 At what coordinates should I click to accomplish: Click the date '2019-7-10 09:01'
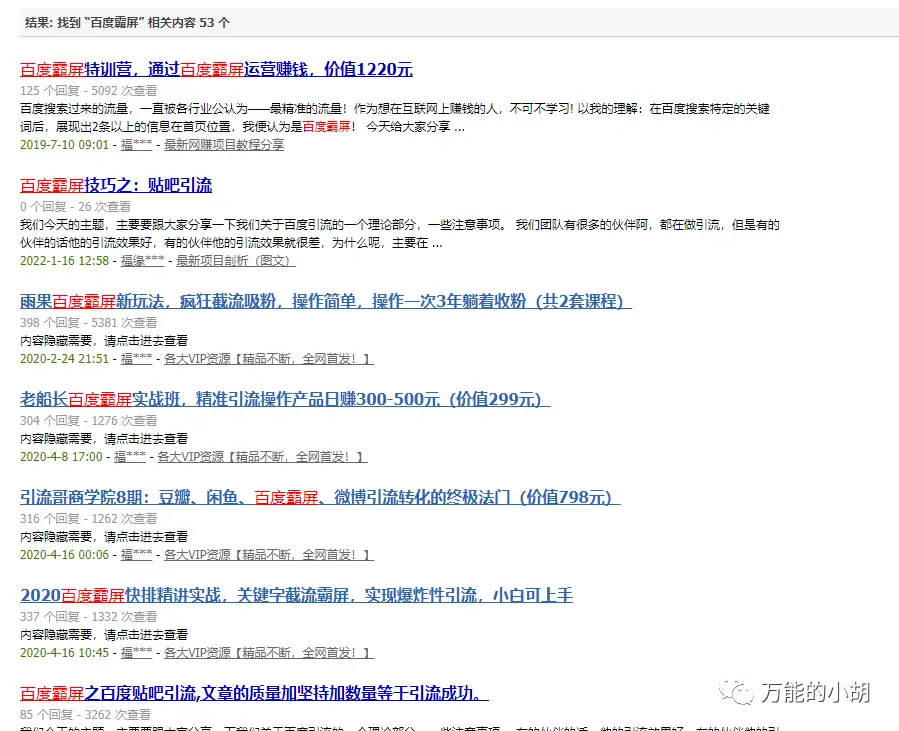[64, 144]
